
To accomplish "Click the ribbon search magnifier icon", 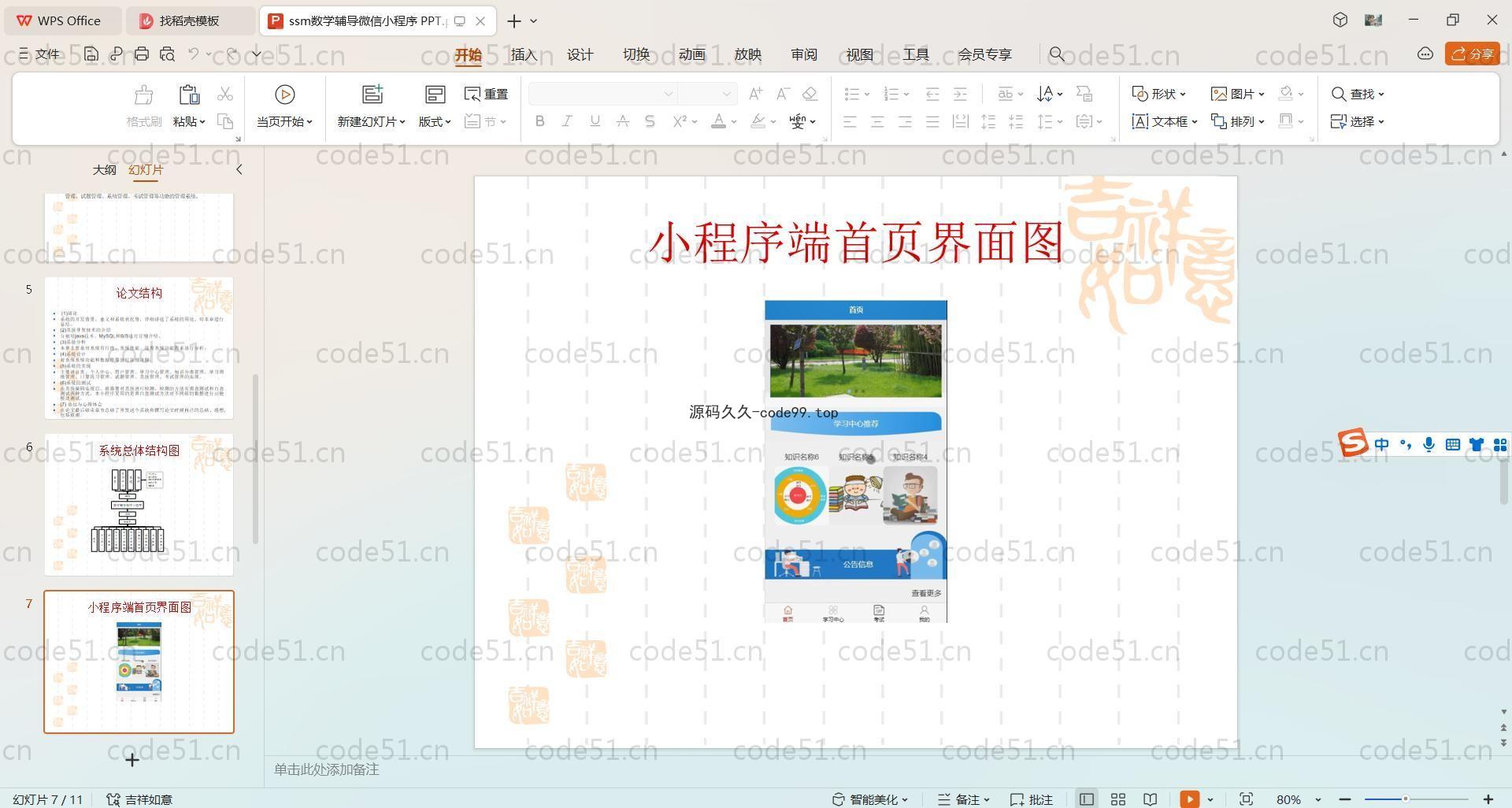I will pos(1057,54).
